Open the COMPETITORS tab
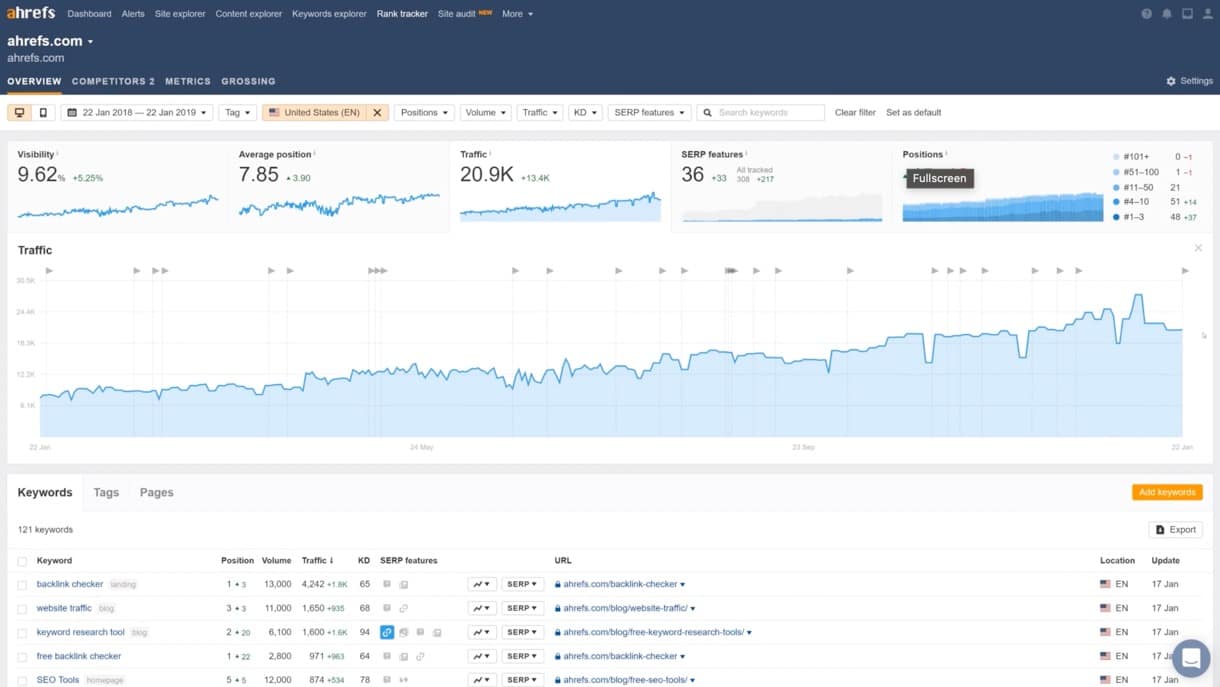Image resolution: width=1220 pixels, height=687 pixels. 112,81
